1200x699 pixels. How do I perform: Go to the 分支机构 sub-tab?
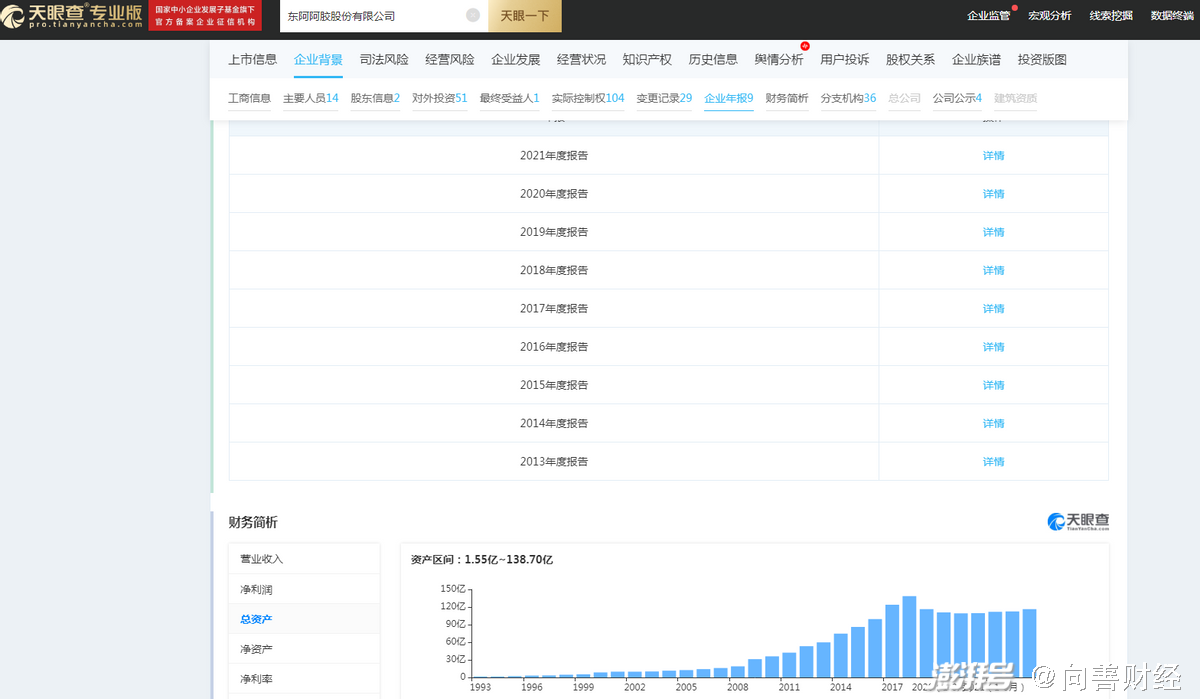coord(848,98)
